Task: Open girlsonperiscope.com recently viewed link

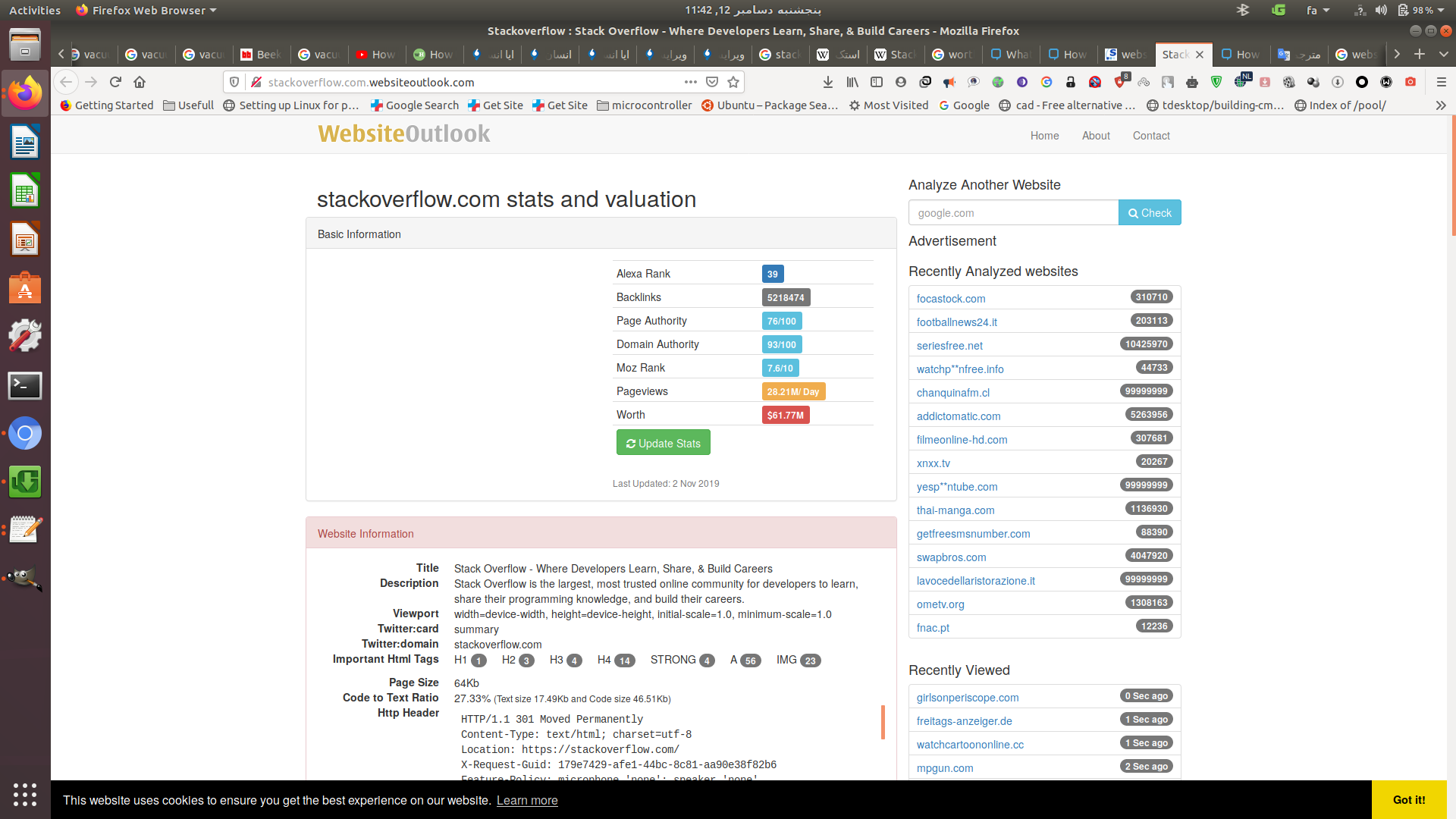Action: click(968, 698)
